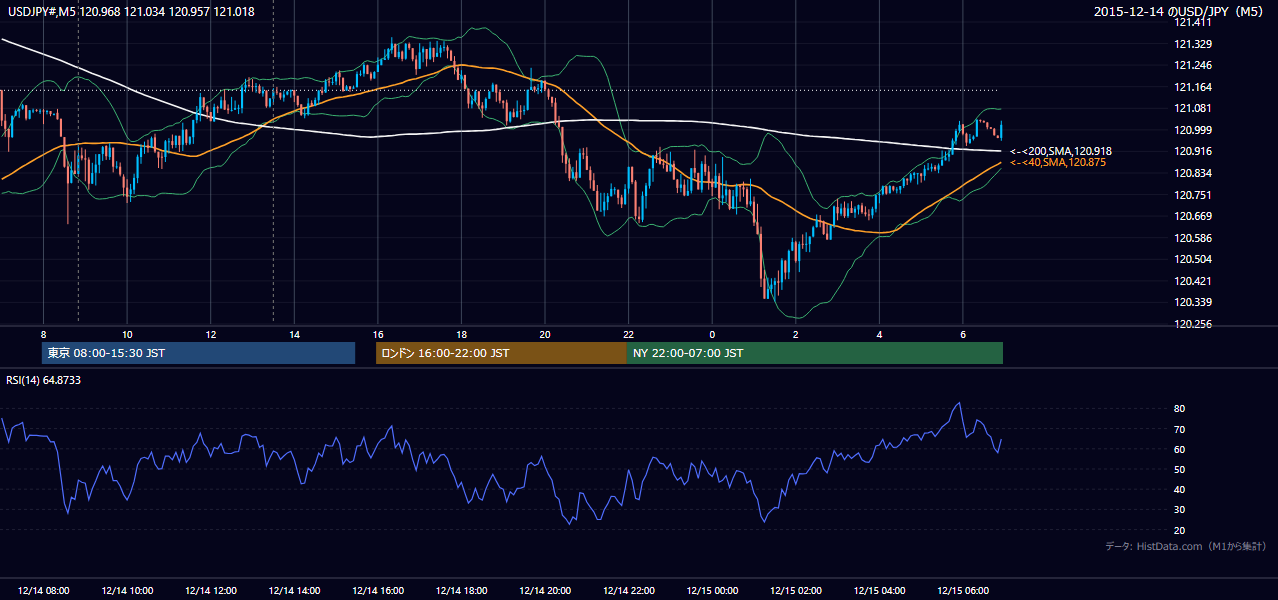Click price axis value 120.999

pos(1192,130)
